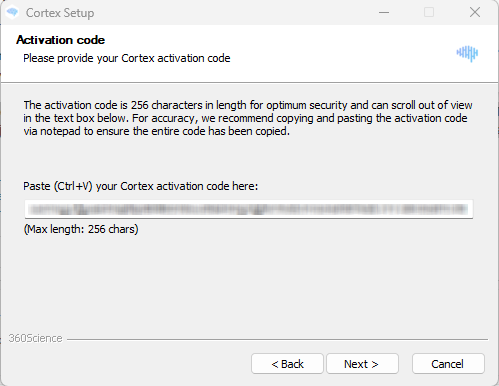The height and width of the screenshot is (386, 499).
Task: Click the Cortex brain icon in title bar
Action: [x=12, y=12]
